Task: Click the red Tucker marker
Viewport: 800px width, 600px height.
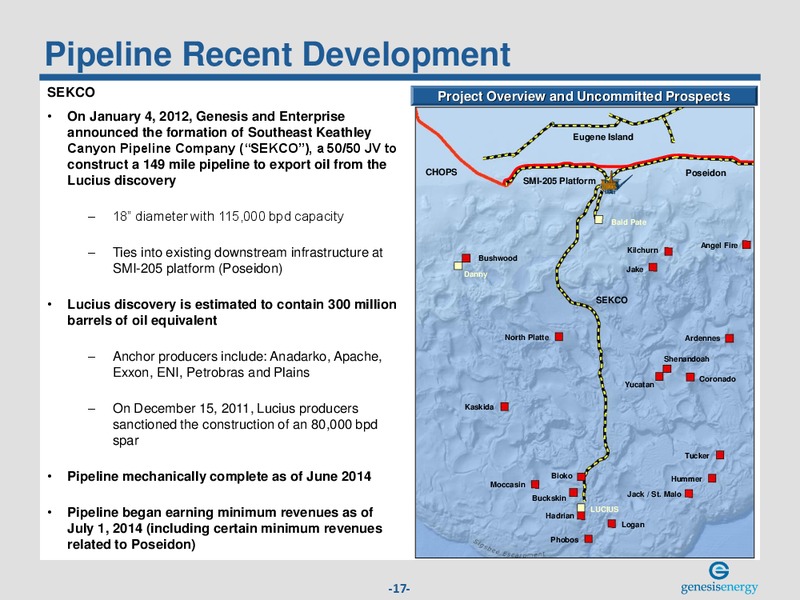Action: pos(720,455)
